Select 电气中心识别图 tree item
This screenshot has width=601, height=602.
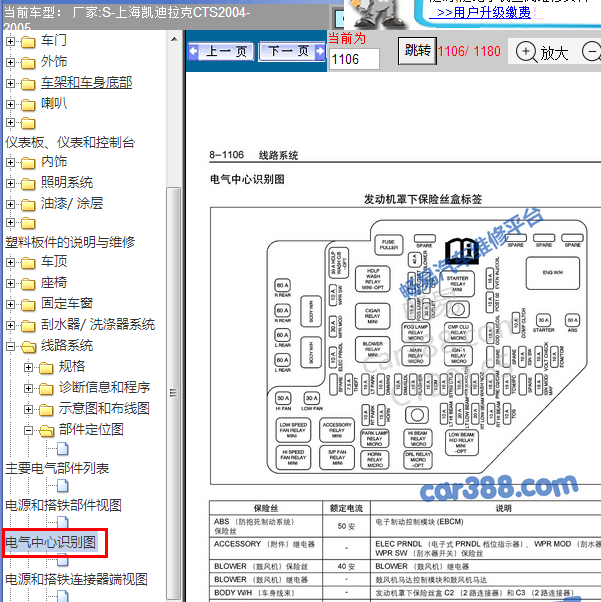(50, 542)
